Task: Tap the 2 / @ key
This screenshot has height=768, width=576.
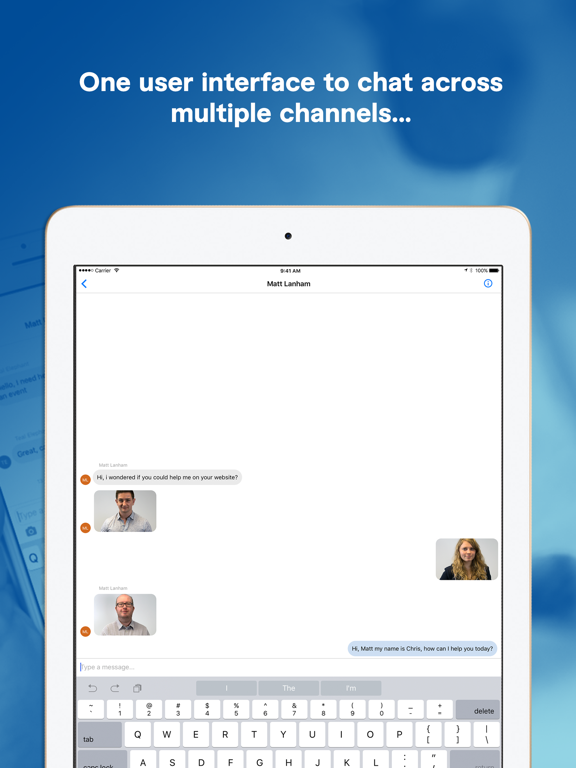Action: [x=149, y=710]
